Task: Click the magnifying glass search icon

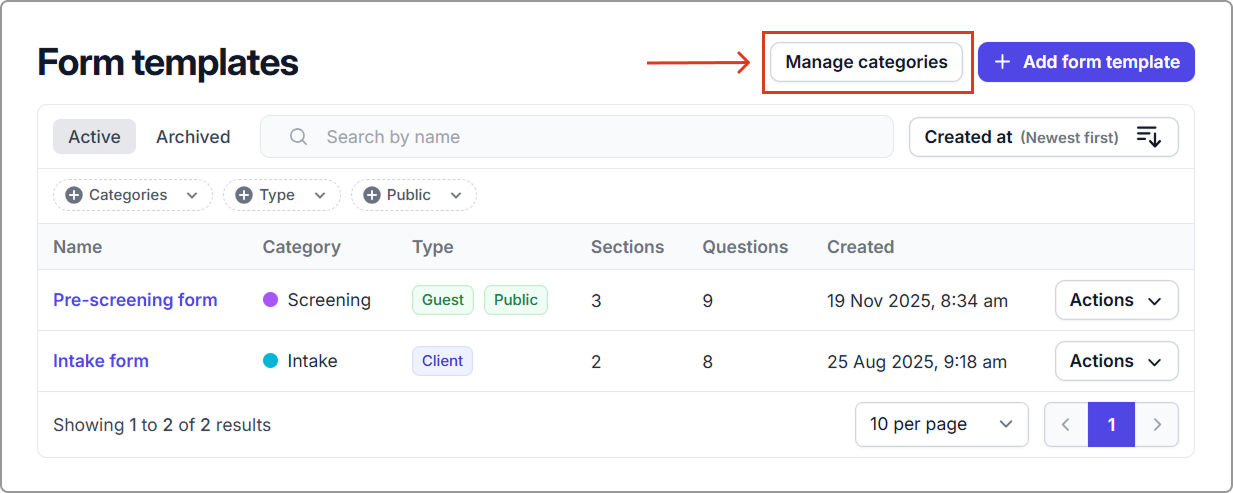Action: point(298,137)
